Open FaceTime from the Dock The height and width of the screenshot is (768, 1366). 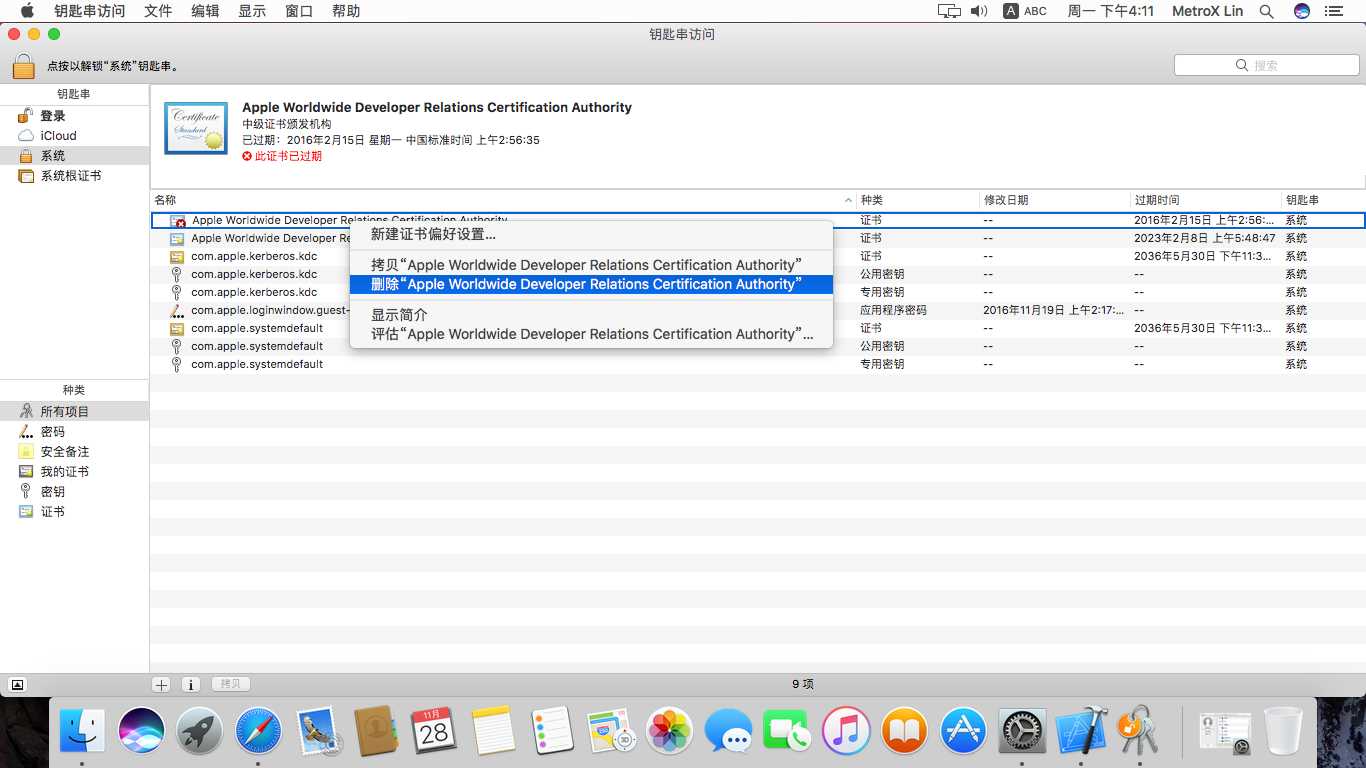(786, 731)
